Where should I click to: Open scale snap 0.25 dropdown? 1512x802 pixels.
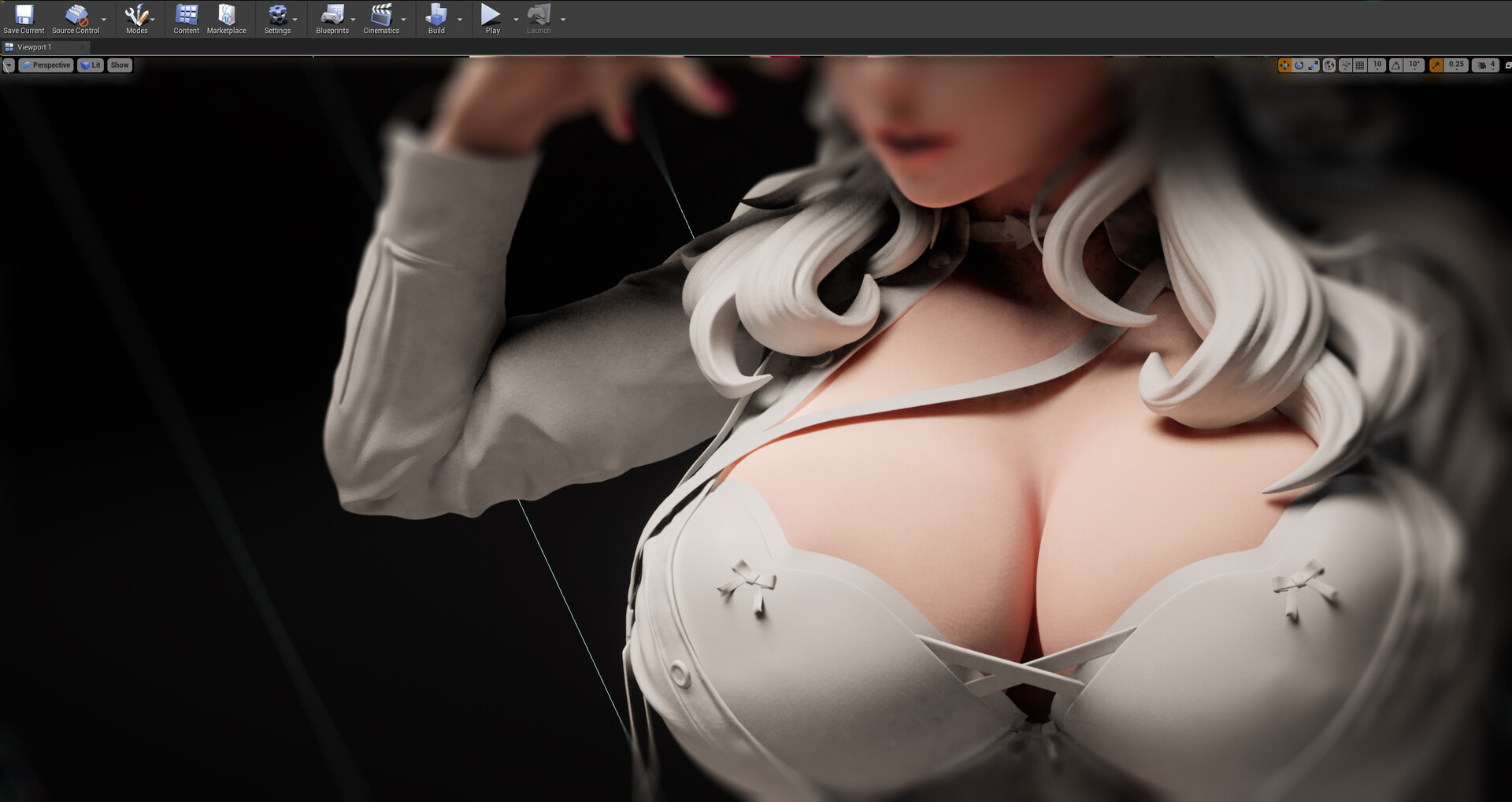1456,65
